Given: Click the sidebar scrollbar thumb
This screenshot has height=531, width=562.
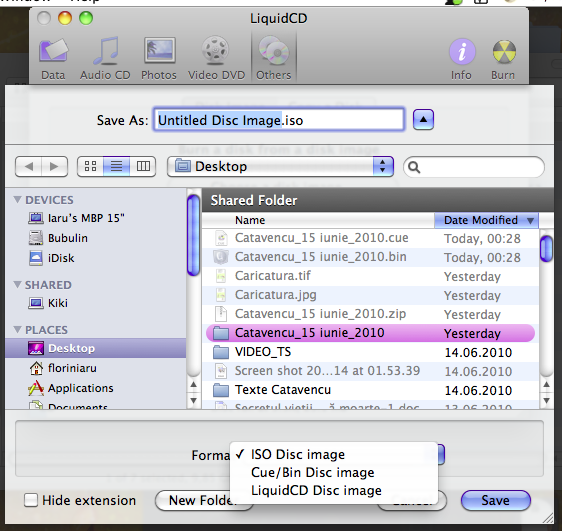Looking at the screenshot, I should [x=194, y=235].
